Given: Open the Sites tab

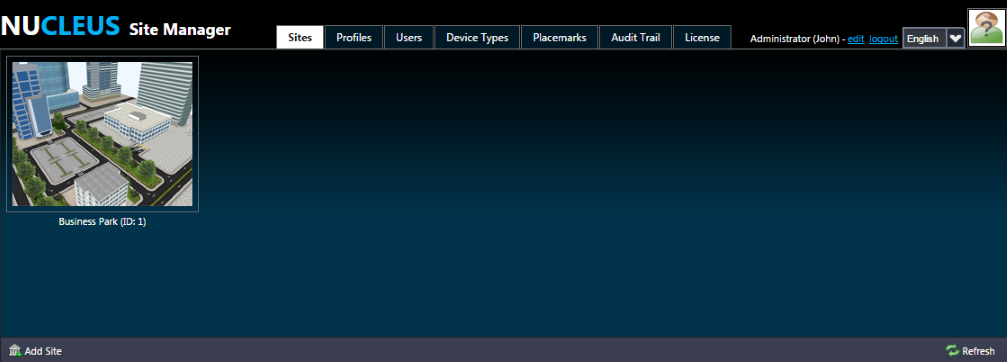Looking at the screenshot, I should 300,37.
